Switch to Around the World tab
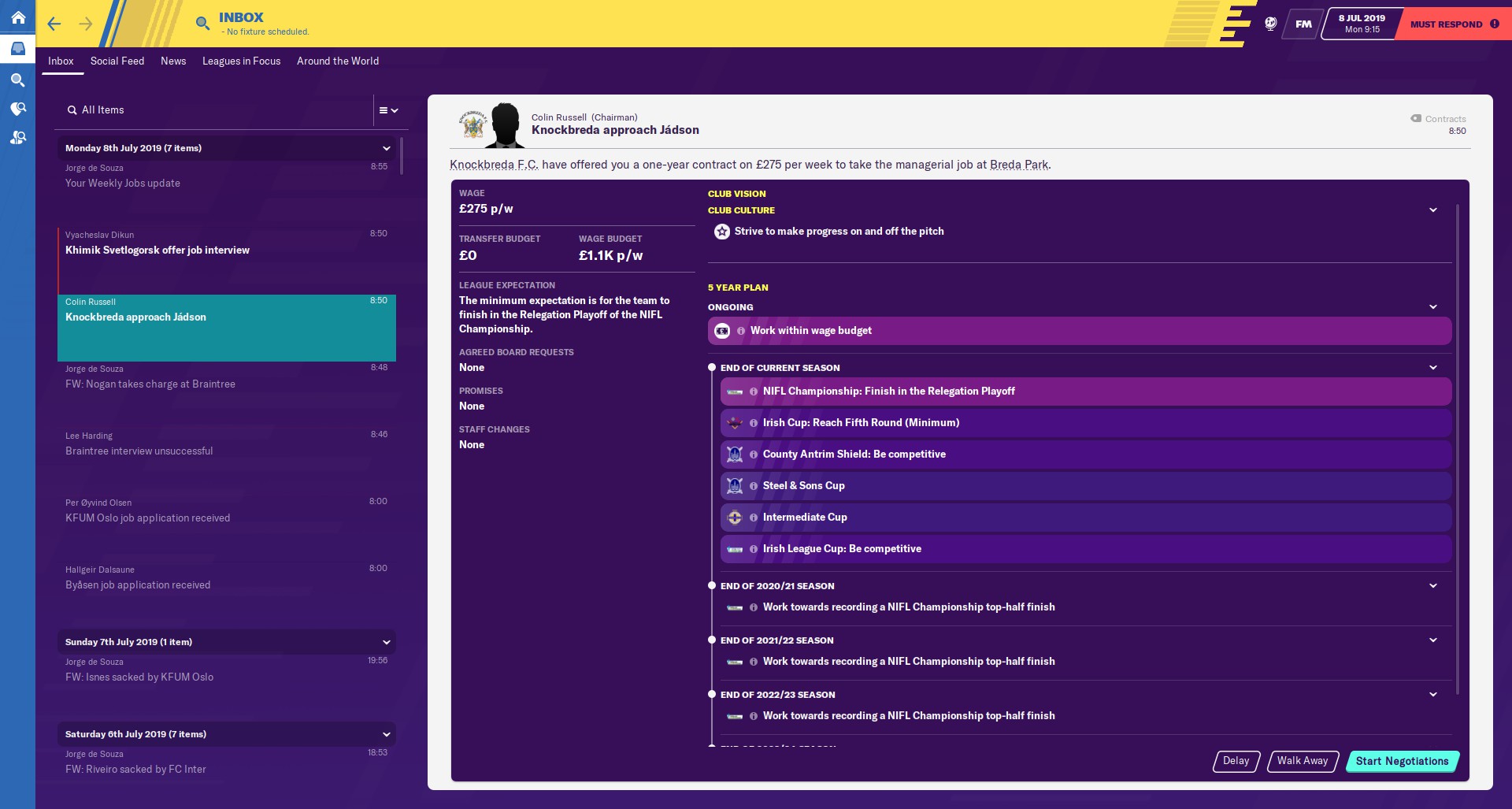This screenshot has width=1512, height=809. pos(338,61)
